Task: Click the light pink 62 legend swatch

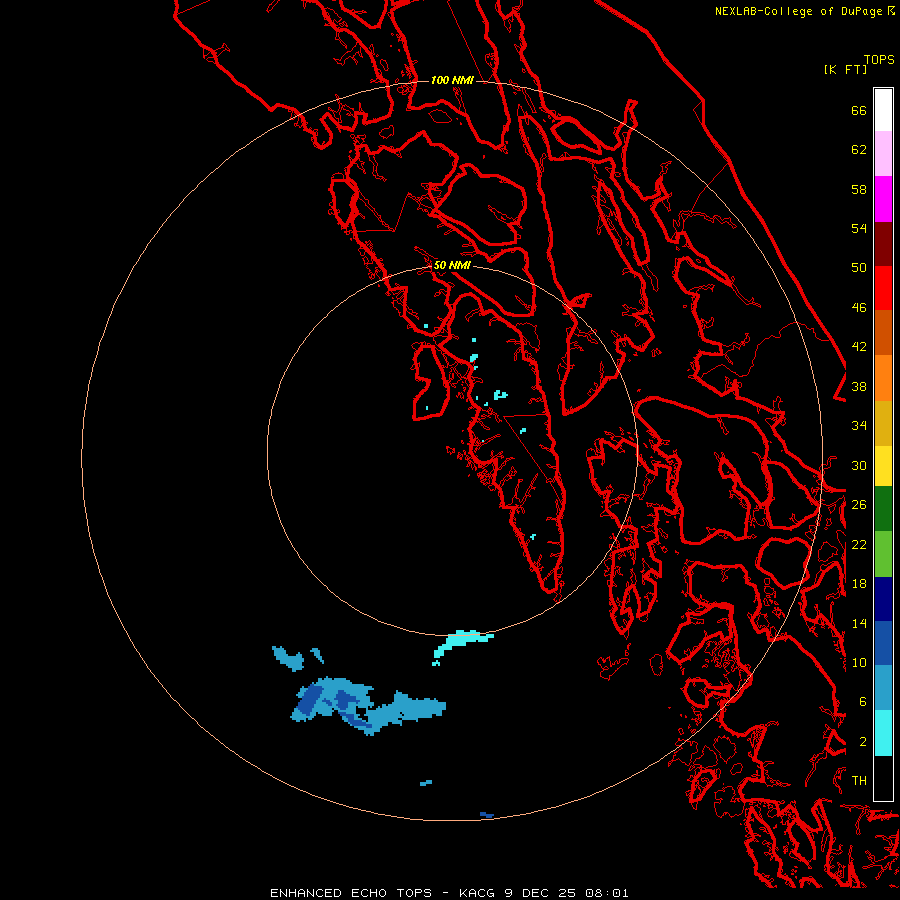Action: coord(883,154)
